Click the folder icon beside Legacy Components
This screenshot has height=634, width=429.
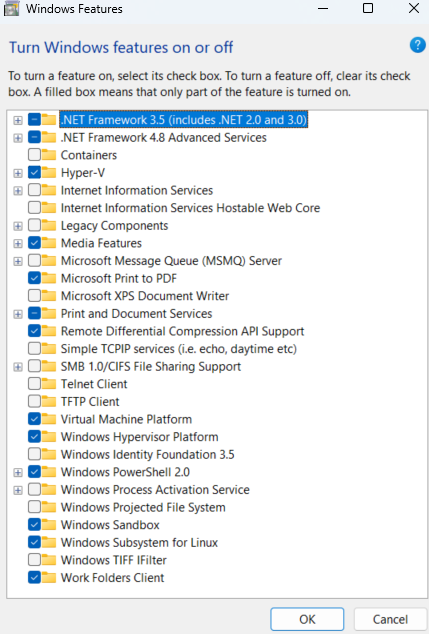49,225
